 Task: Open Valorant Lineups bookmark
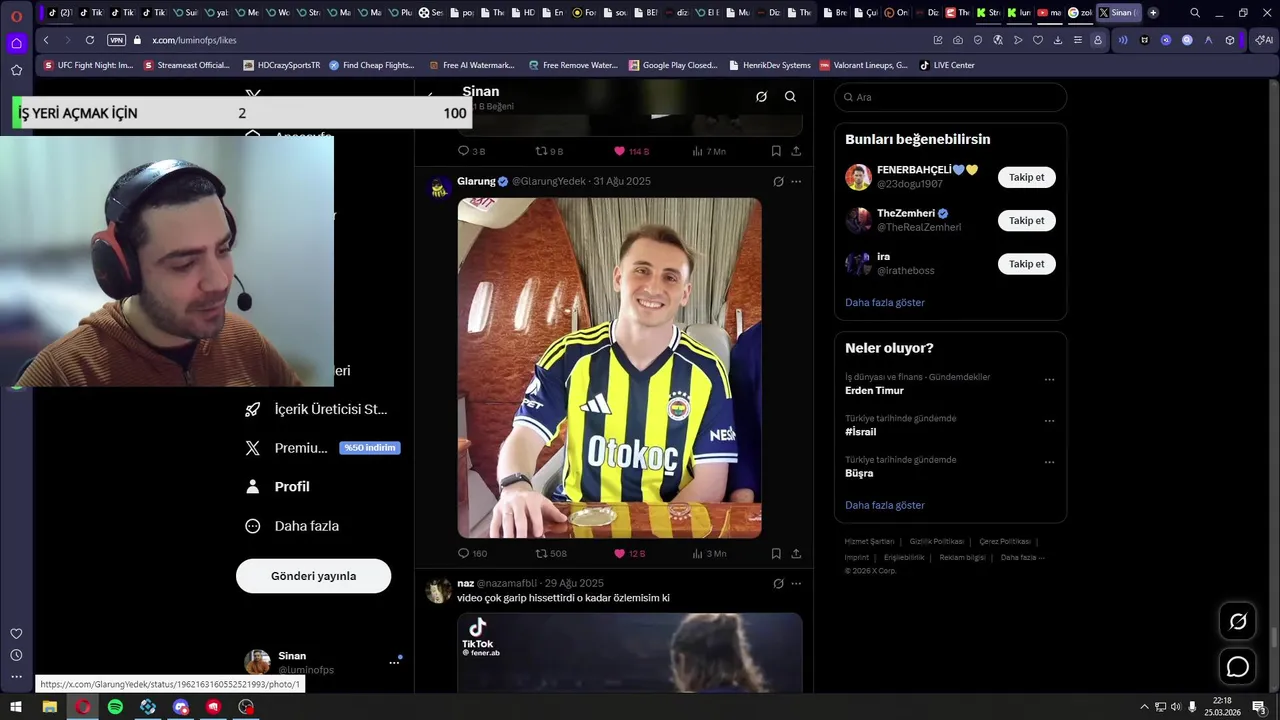click(863, 65)
